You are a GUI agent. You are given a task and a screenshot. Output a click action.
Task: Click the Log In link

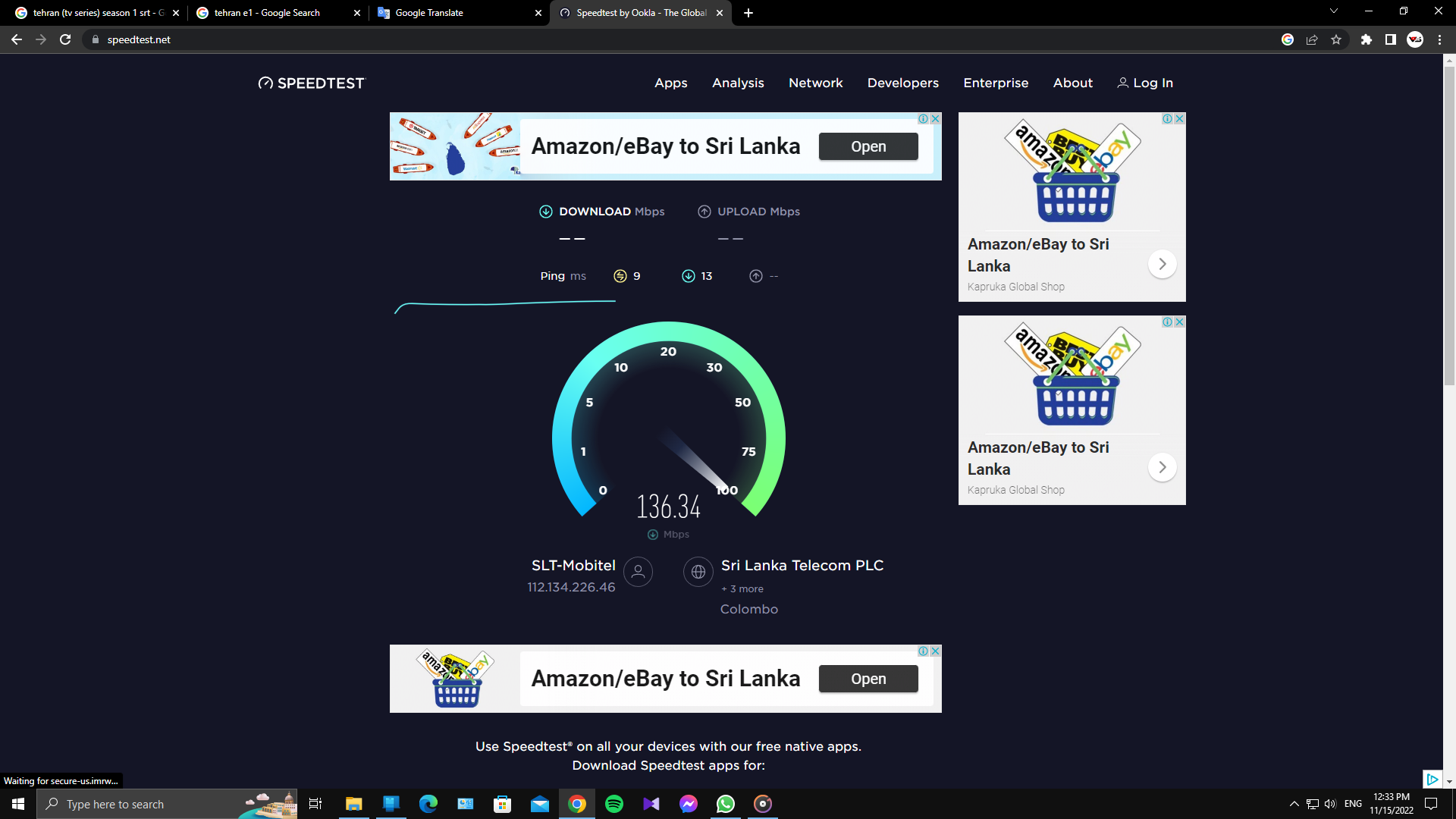tap(1145, 83)
